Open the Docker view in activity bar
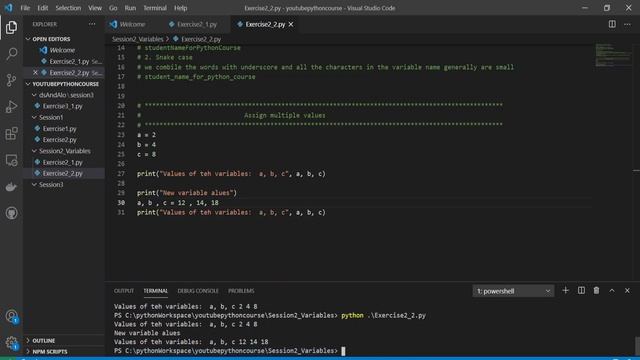The image size is (640, 360). pyautogui.click(x=11, y=187)
